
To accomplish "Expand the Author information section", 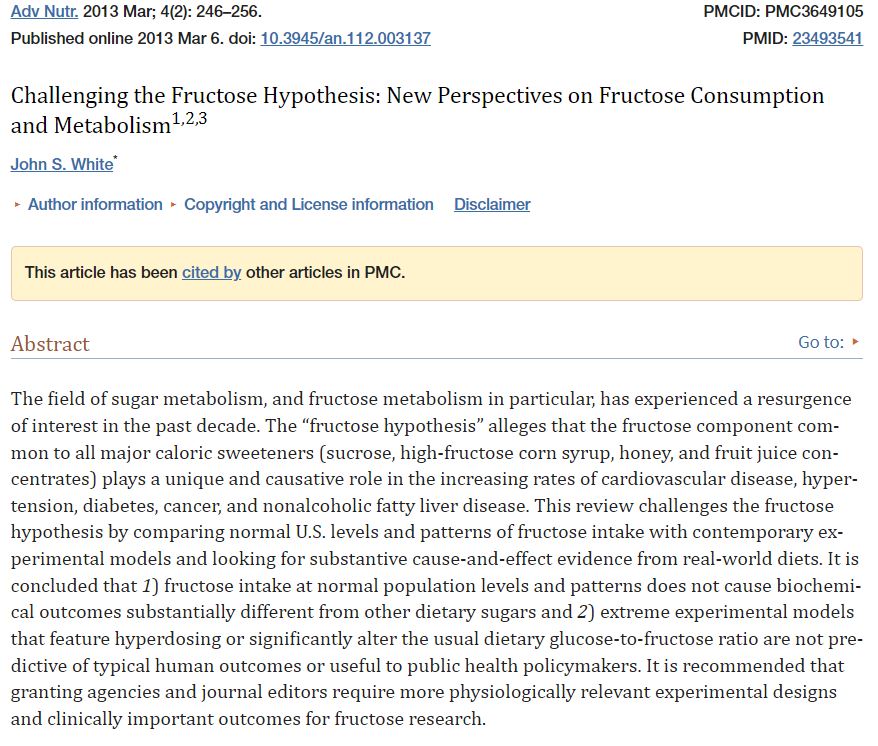I will 95,204.
